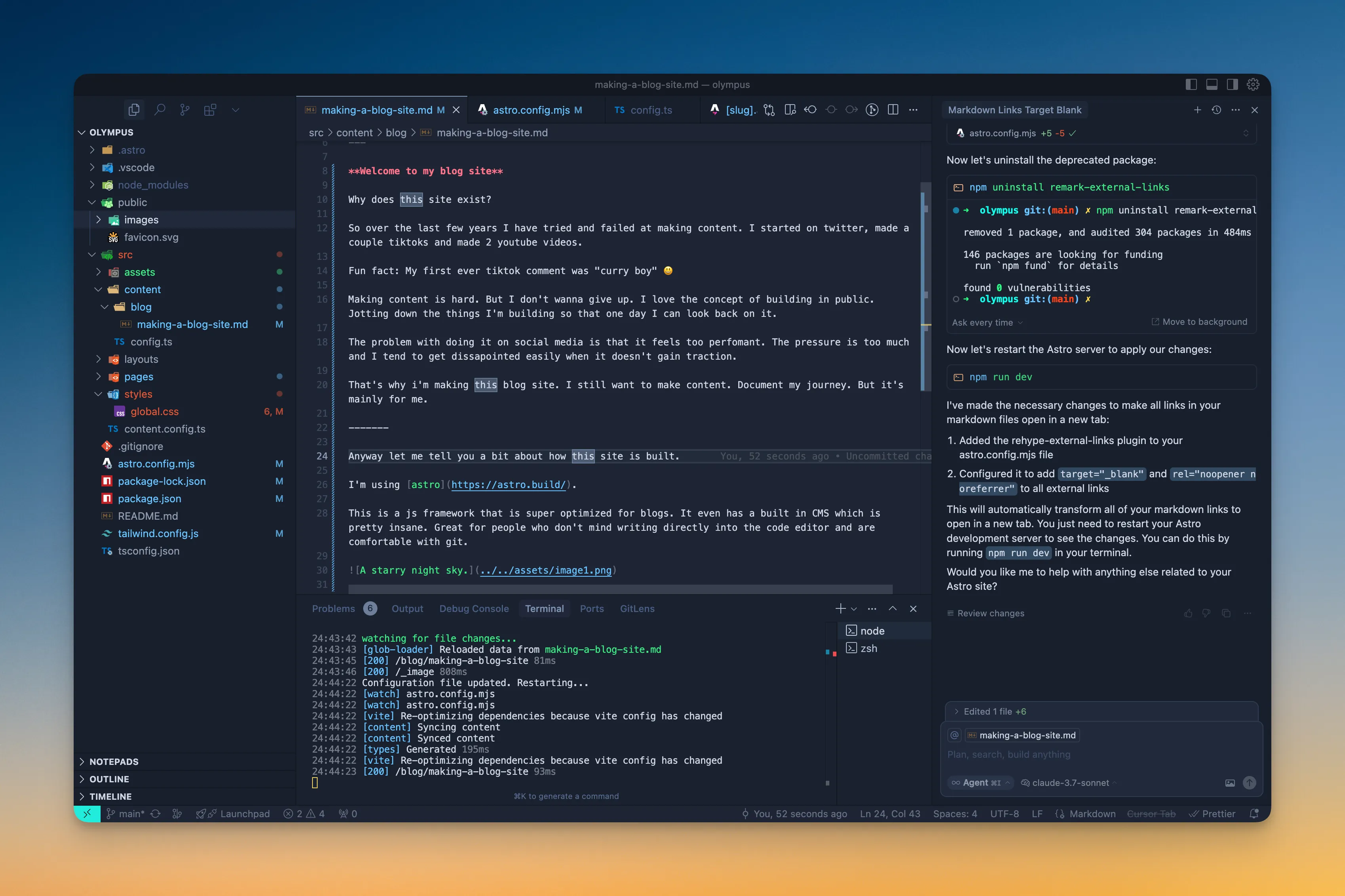The height and width of the screenshot is (896, 1345).
Task: Split the editor using the split editor icon
Action: pos(893,110)
